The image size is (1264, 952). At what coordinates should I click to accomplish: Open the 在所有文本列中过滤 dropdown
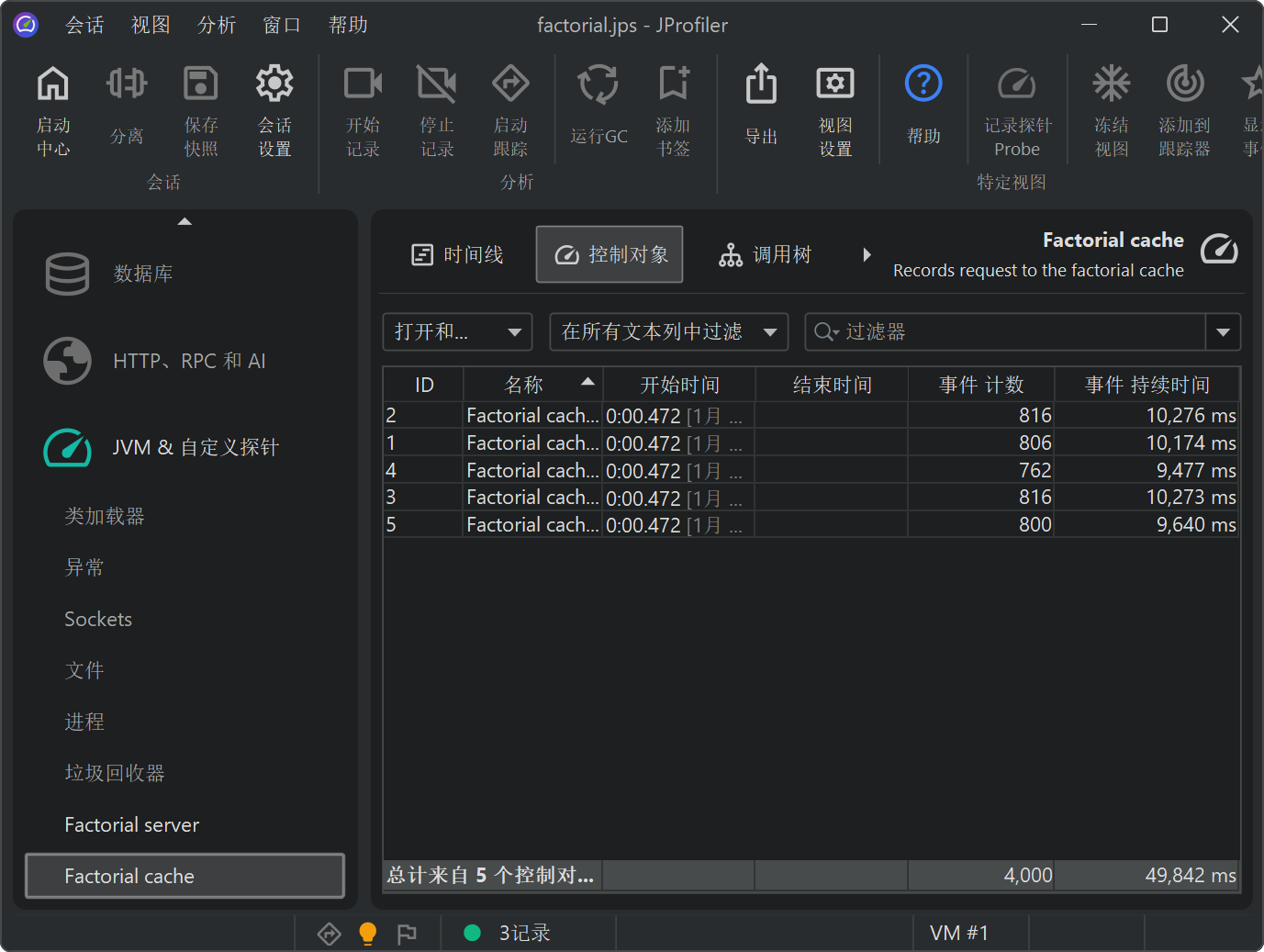(668, 332)
